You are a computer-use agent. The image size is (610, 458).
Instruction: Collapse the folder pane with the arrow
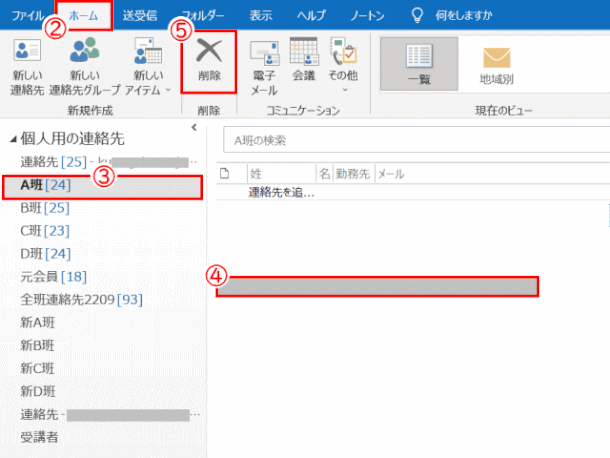tap(194, 127)
